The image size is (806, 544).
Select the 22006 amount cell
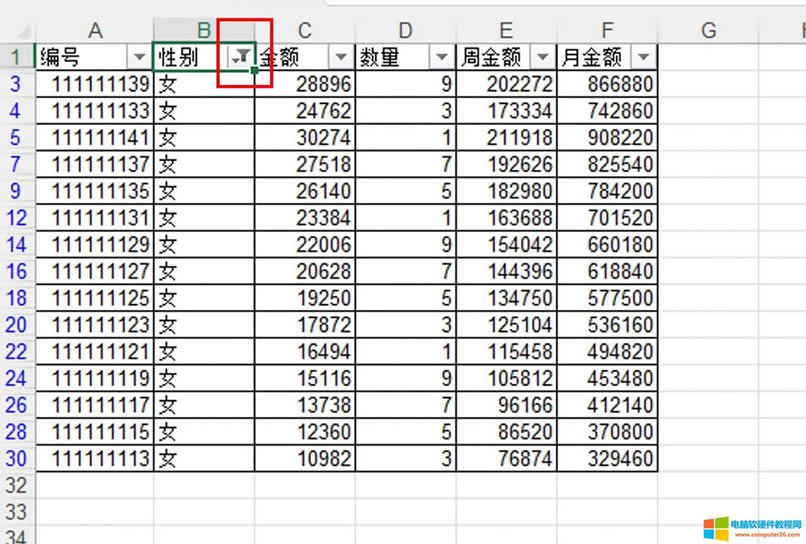click(305, 244)
